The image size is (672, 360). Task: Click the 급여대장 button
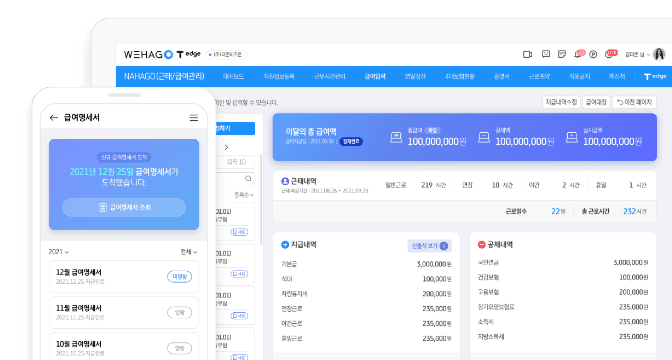[x=596, y=102]
